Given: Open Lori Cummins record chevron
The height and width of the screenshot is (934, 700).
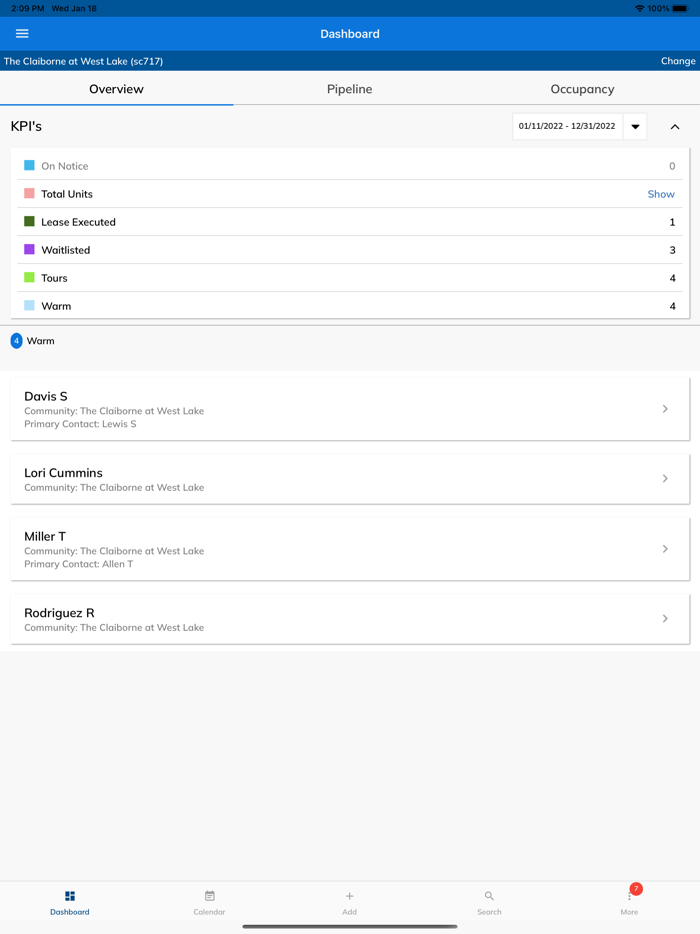Looking at the screenshot, I should coord(665,478).
